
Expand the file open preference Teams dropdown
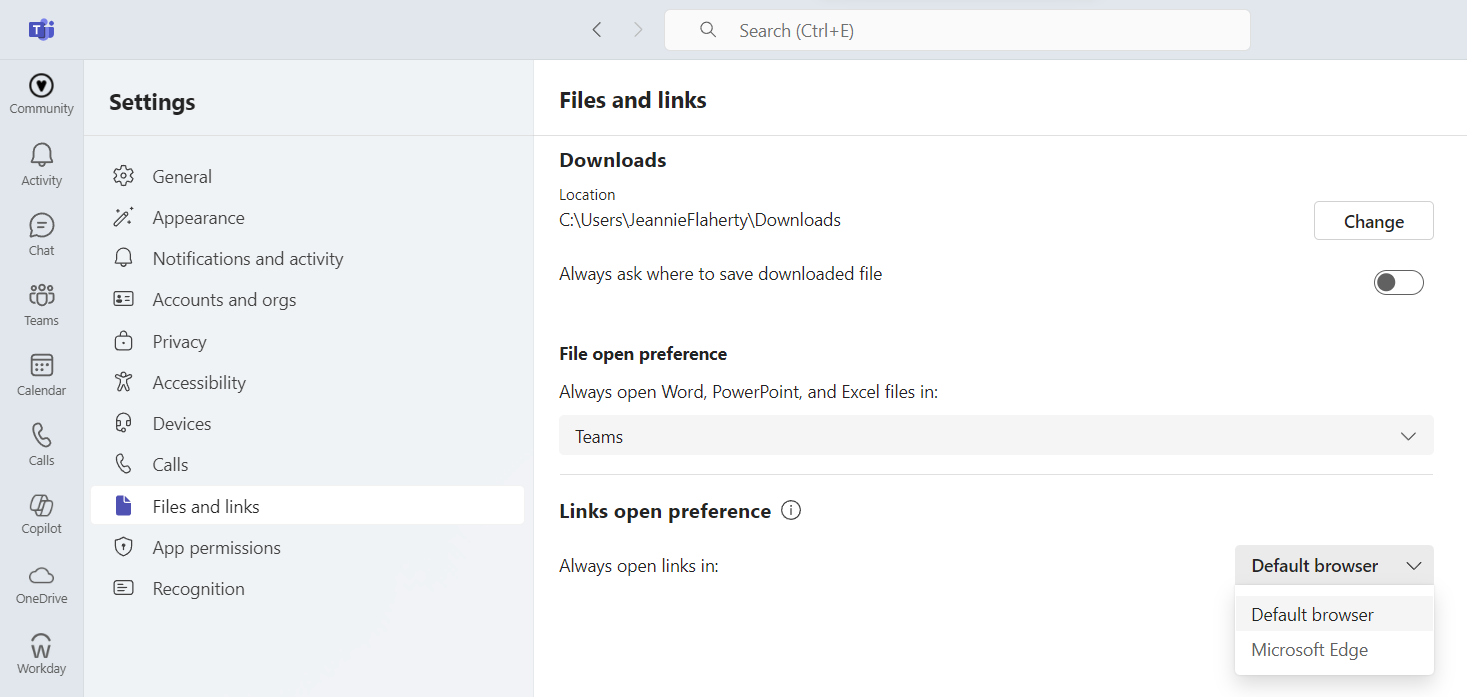995,436
